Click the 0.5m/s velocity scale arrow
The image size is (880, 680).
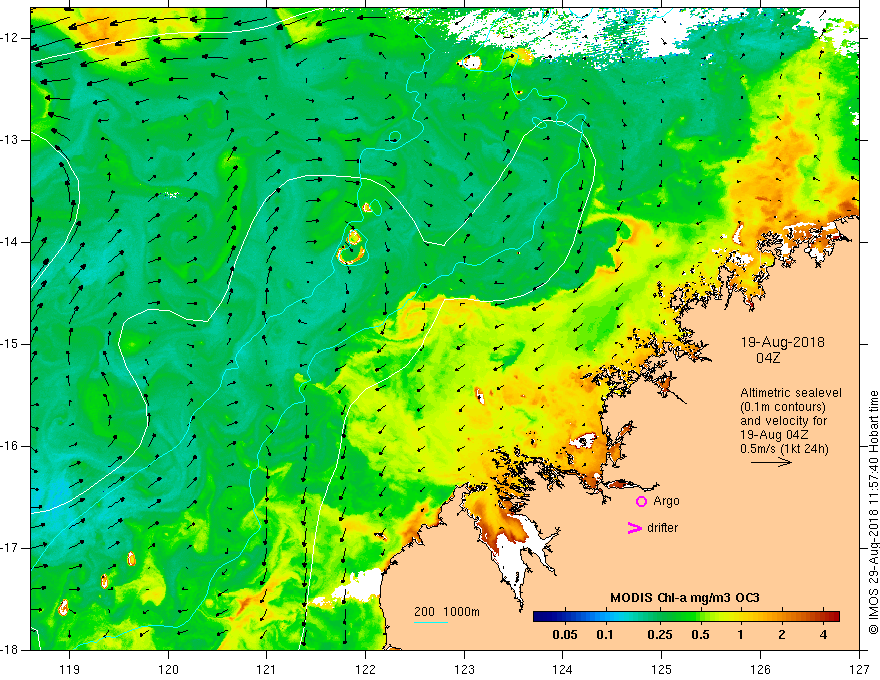771,462
